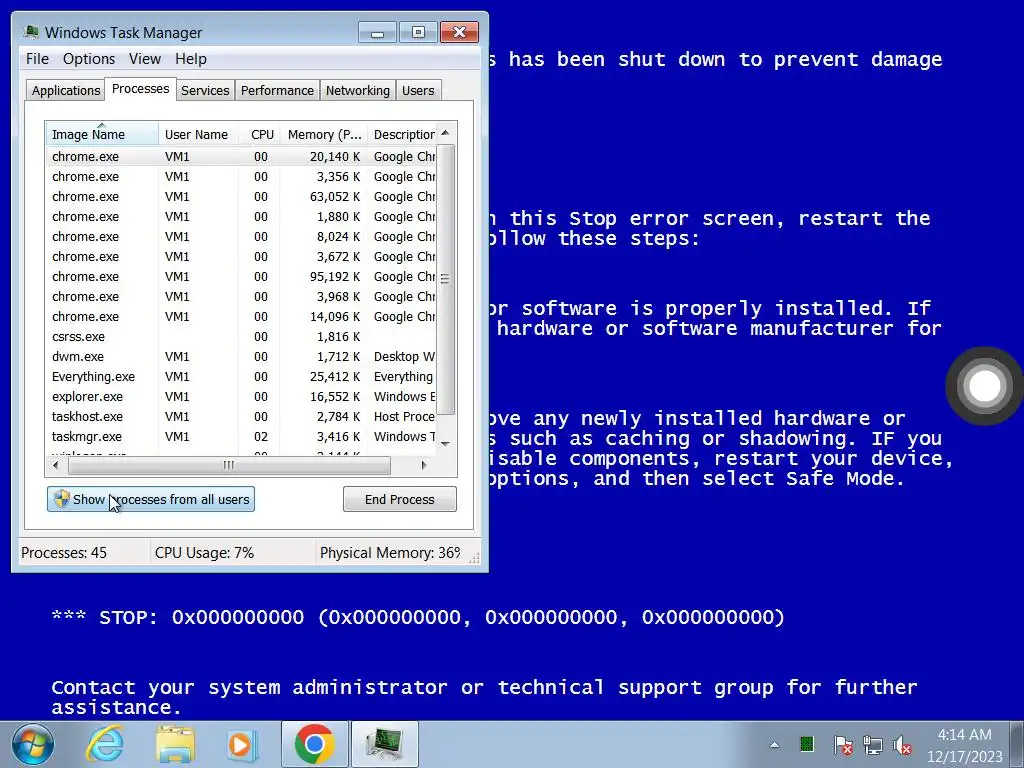
Task: Select the Everything.exe process row
Action: click(x=240, y=377)
